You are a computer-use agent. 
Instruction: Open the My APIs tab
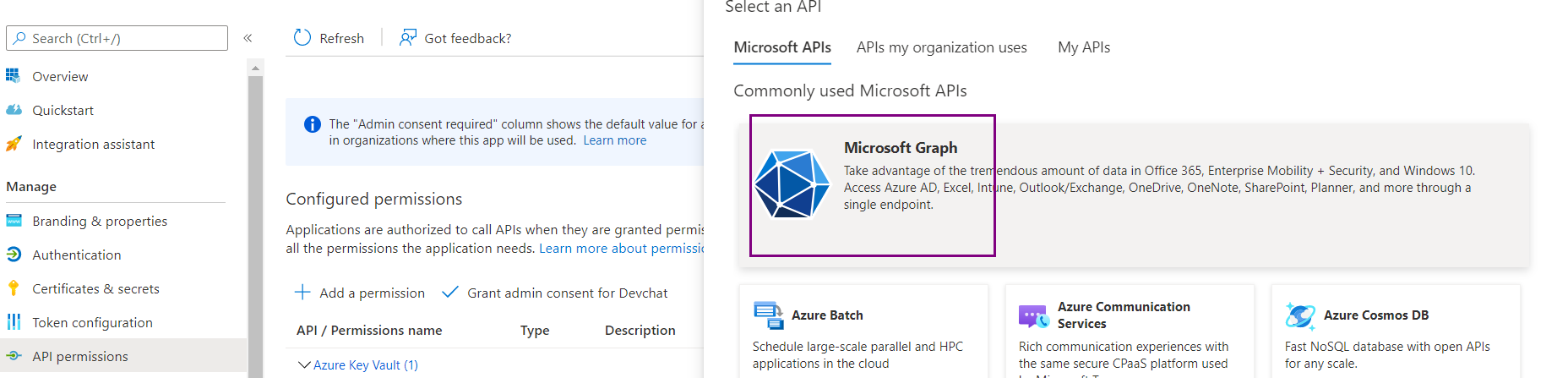[x=1084, y=47]
